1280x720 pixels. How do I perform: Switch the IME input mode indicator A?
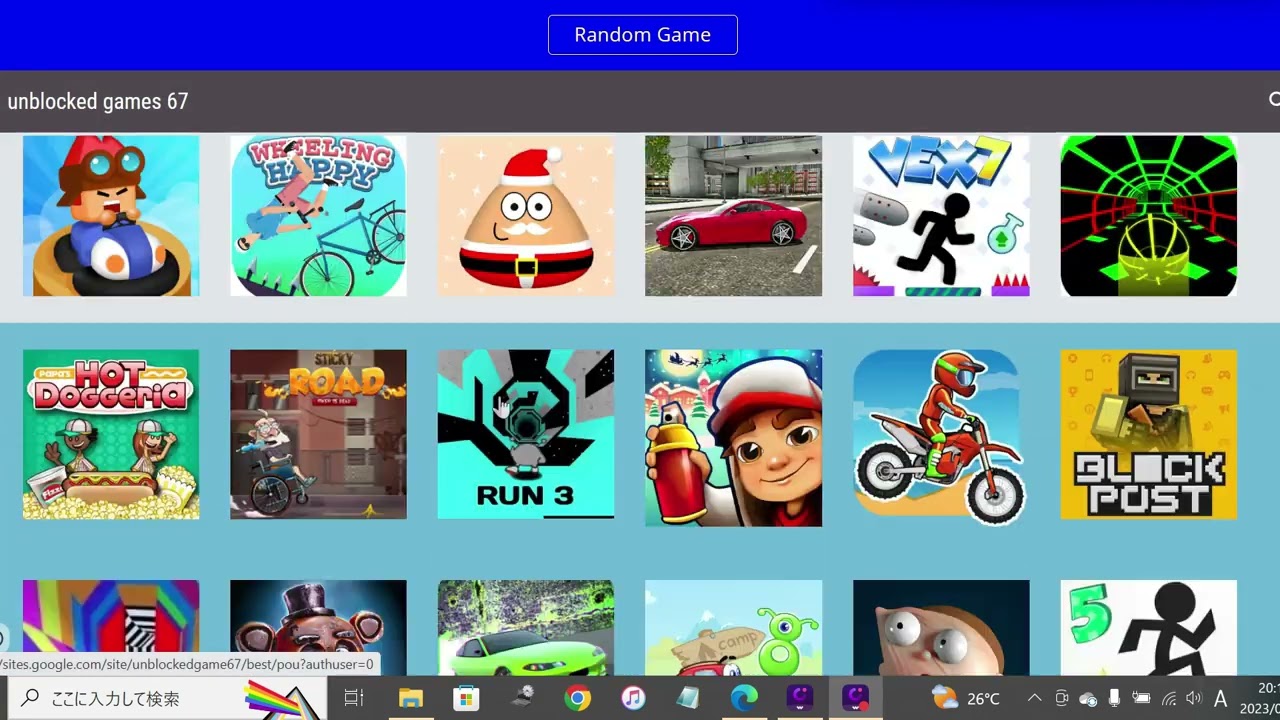point(1220,698)
